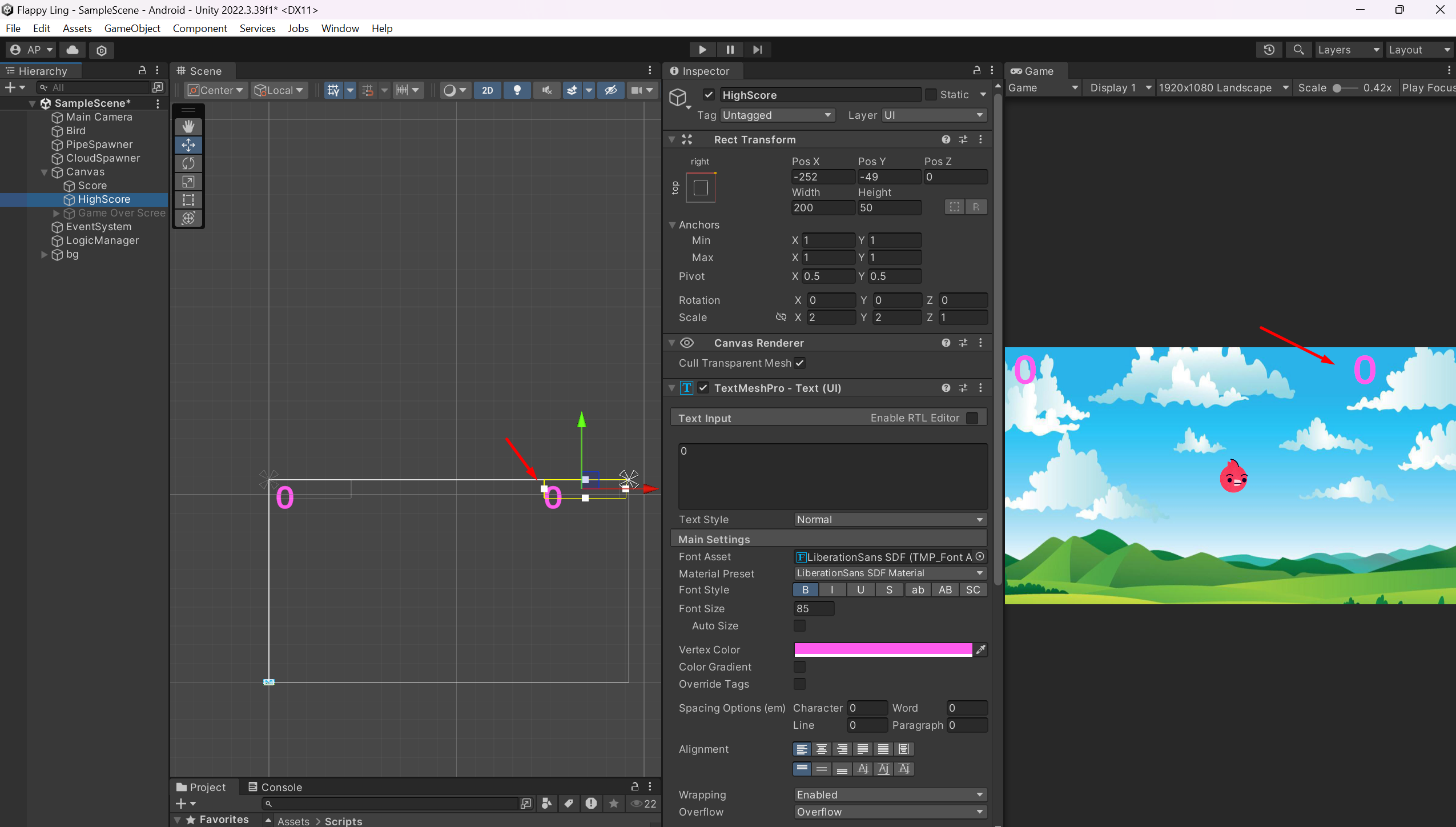The width and height of the screenshot is (1456, 827).
Task: Toggle HighScore object active checkbox
Action: [709, 95]
